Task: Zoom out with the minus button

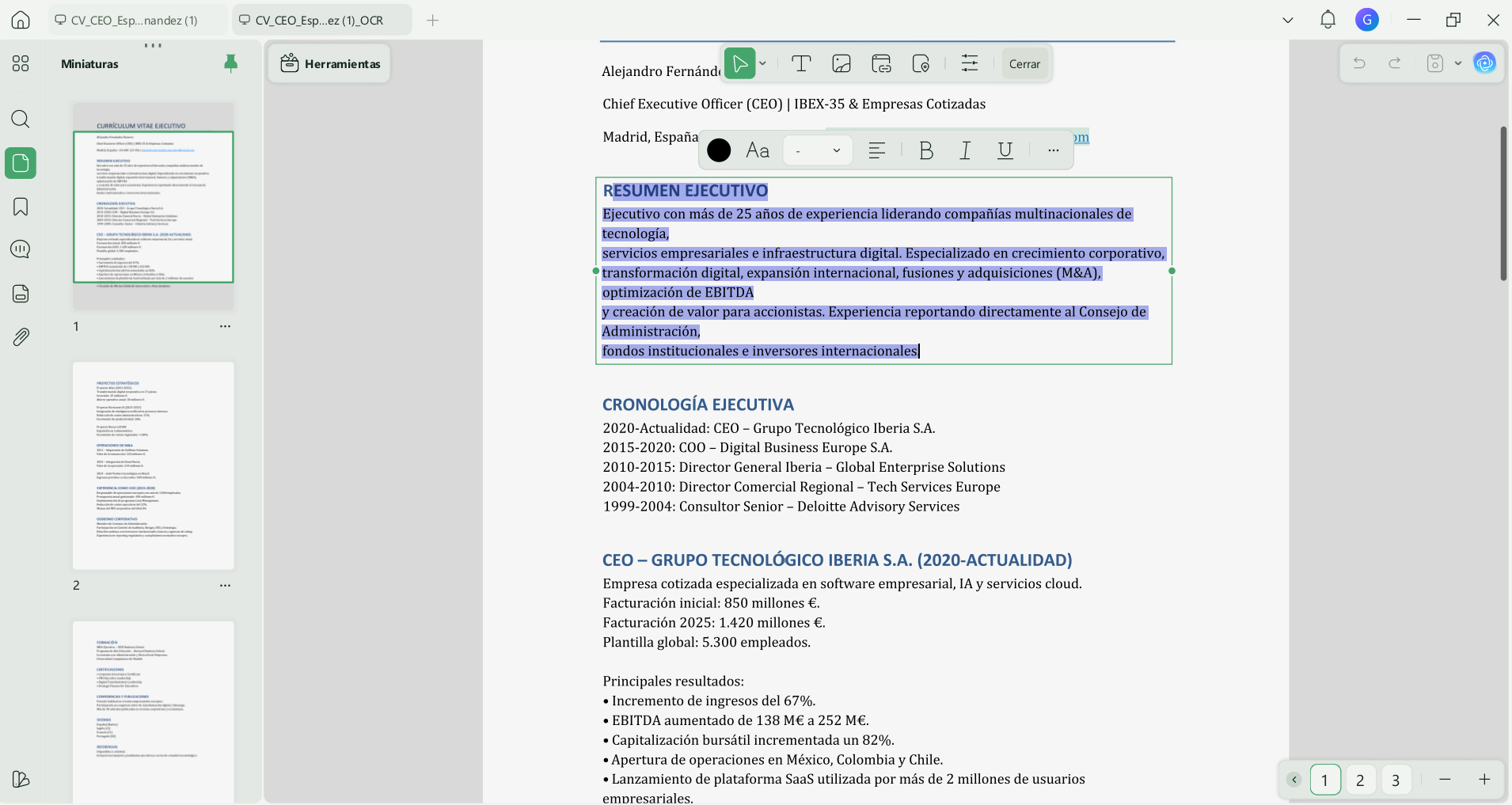Action: tap(1445, 780)
